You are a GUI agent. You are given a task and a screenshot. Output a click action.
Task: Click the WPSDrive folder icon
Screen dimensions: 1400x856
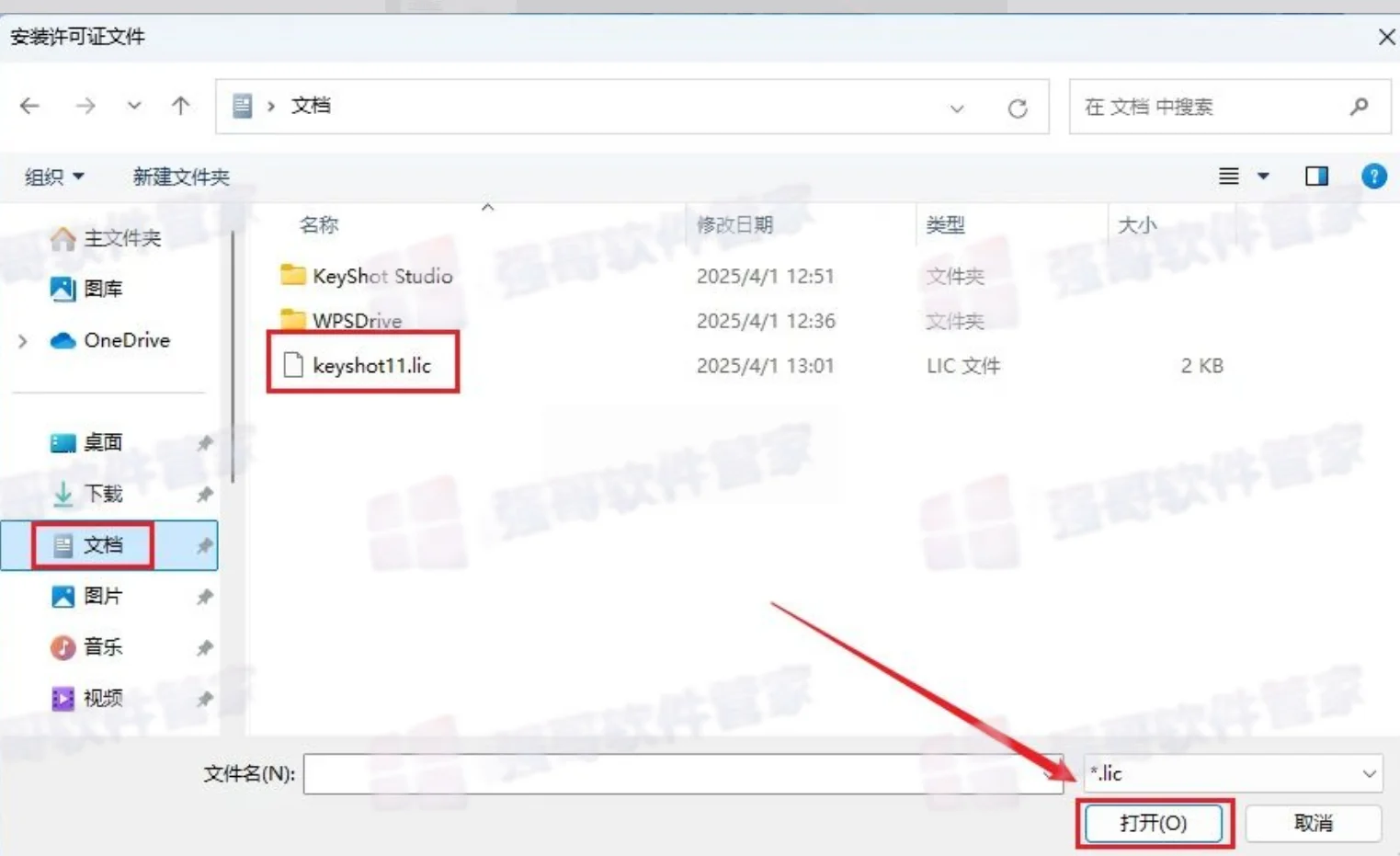(x=293, y=320)
